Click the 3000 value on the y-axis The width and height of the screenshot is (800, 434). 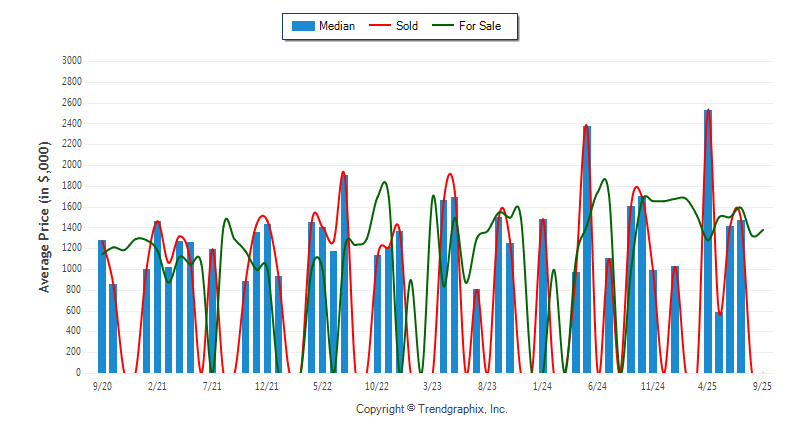[x=71, y=61]
